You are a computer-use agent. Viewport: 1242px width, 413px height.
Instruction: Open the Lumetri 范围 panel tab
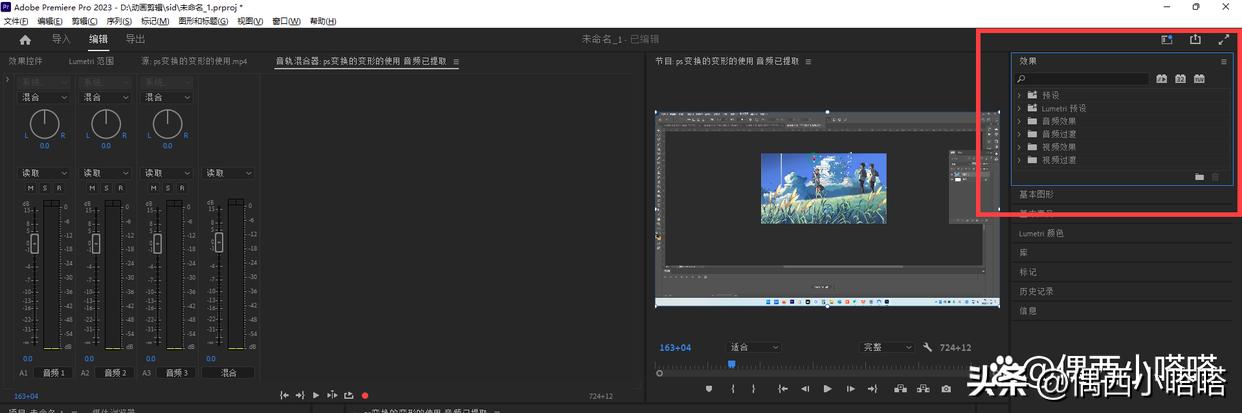[91, 61]
